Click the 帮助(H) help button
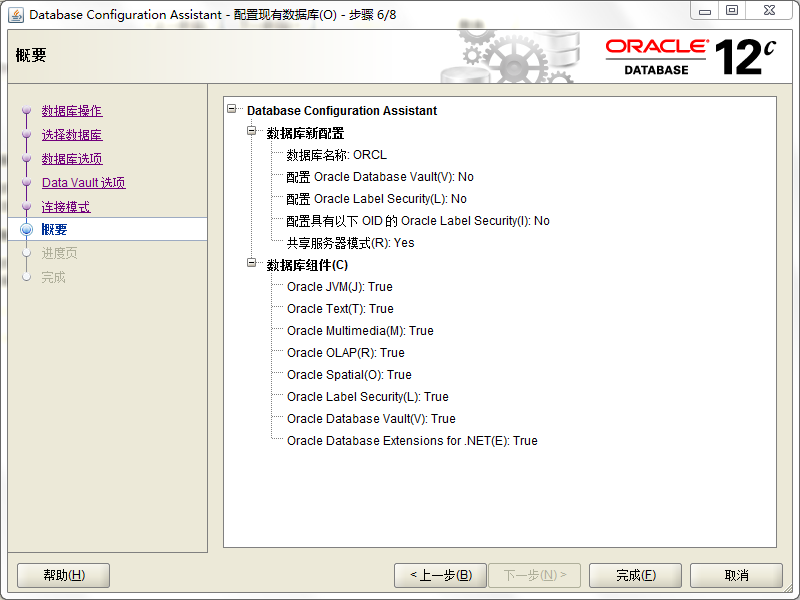 coord(64,576)
